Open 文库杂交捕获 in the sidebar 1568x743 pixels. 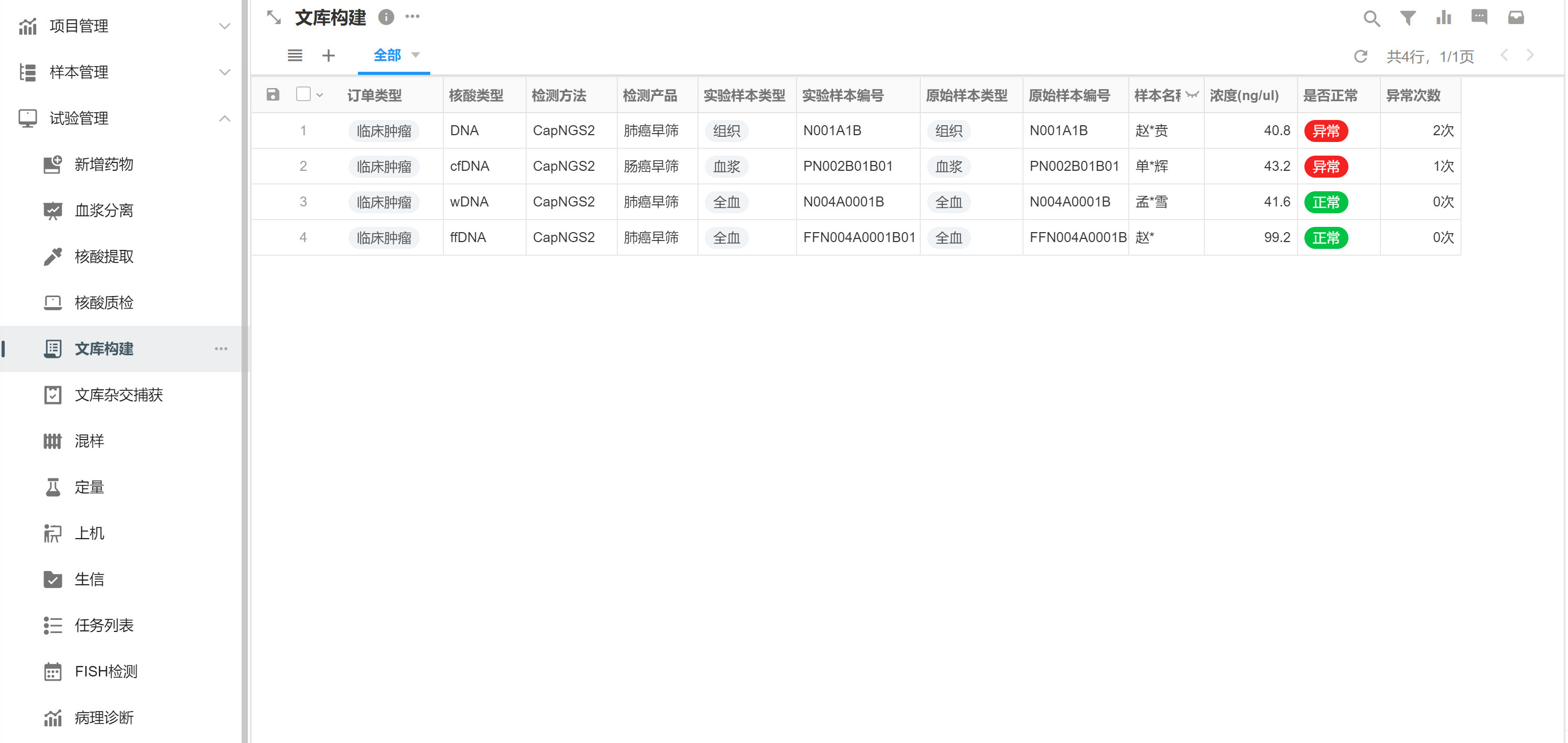pyautogui.click(x=118, y=395)
